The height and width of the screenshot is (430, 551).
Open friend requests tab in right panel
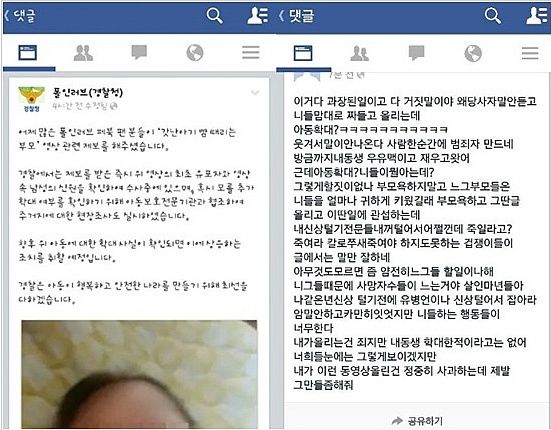click(360, 53)
